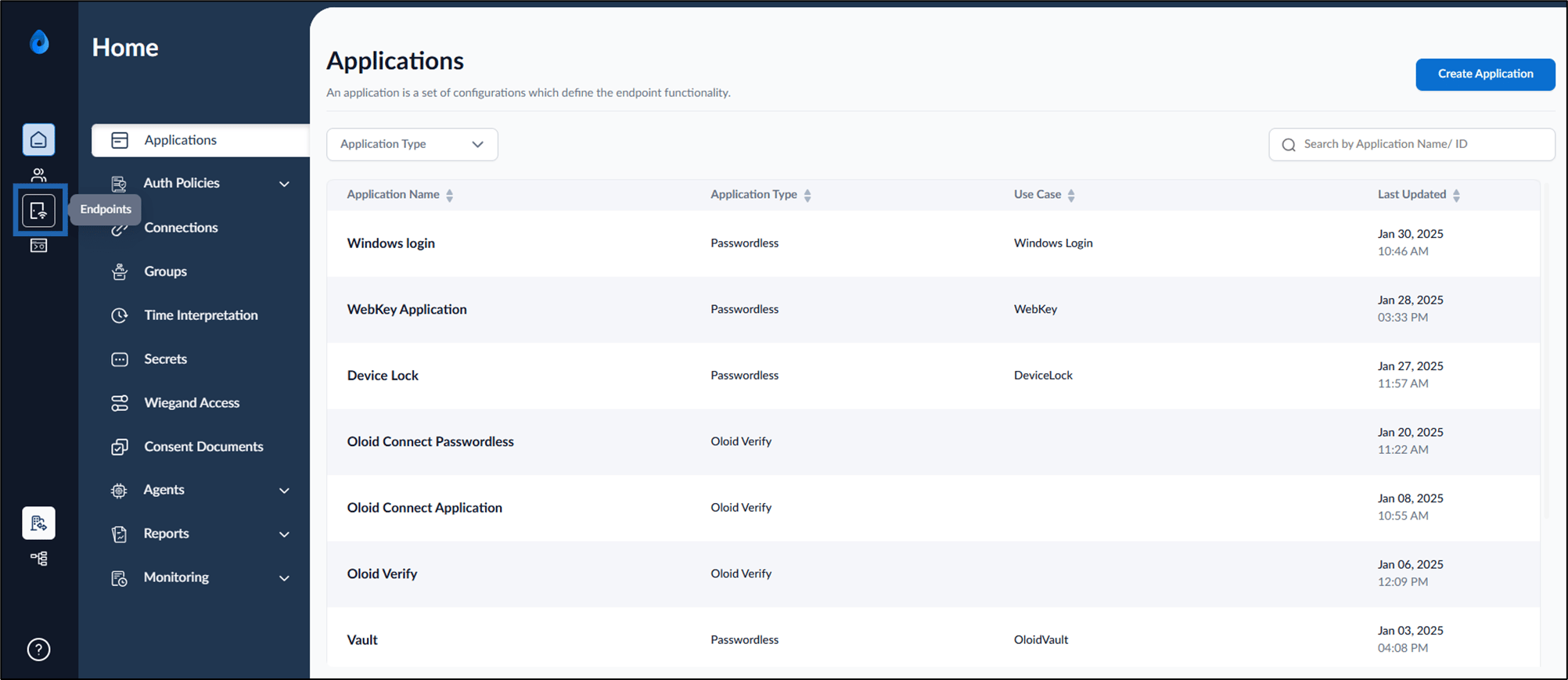The height and width of the screenshot is (680, 1568).
Task: Sort by Application Type column arrows
Action: pos(807,195)
